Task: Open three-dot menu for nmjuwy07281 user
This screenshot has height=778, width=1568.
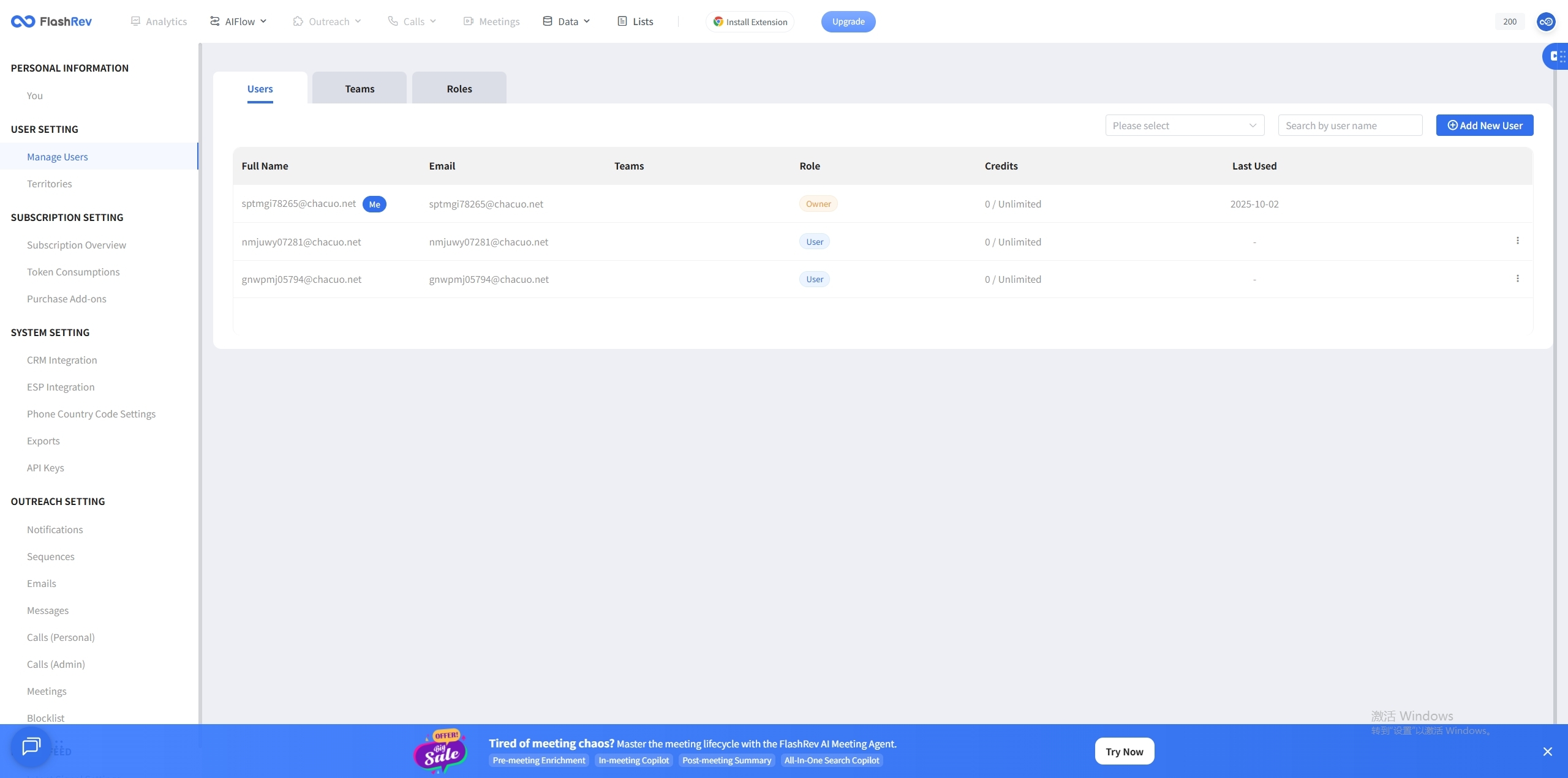Action: [x=1517, y=241]
